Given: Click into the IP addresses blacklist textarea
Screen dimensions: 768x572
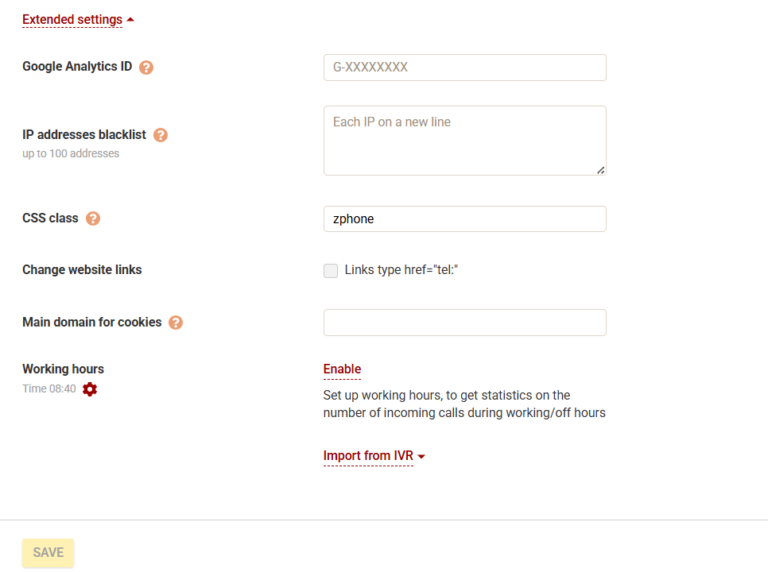Looking at the screenshot, I should tap(465, 141).
